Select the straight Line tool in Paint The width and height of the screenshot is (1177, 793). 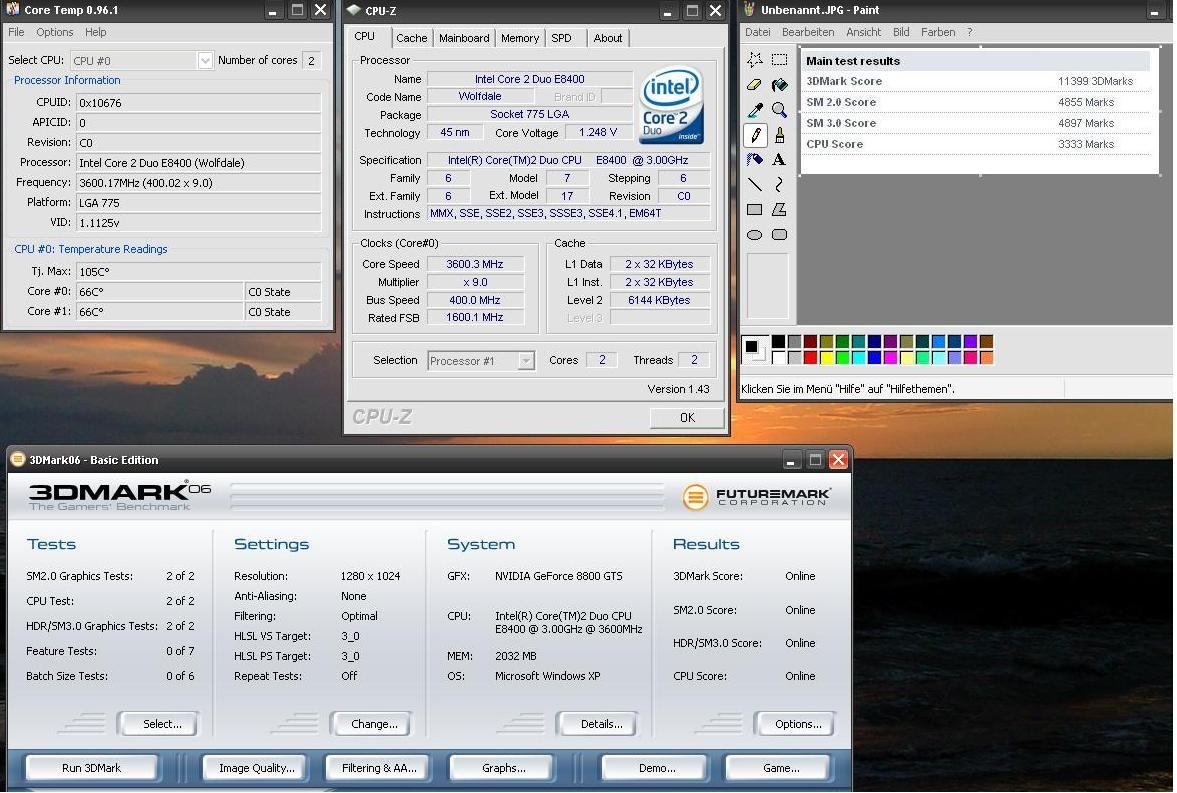tap(754, 184)
